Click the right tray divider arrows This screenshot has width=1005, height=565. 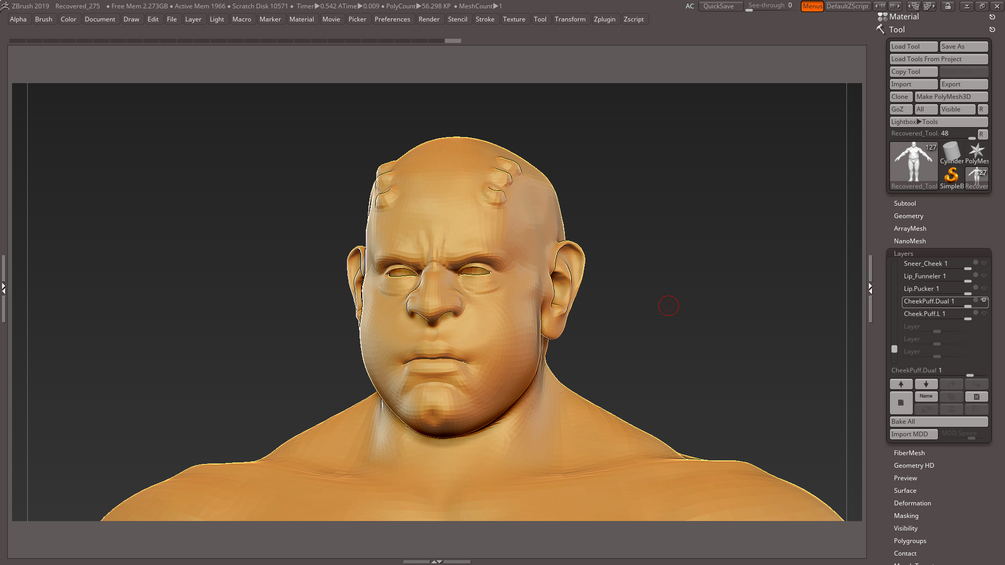(870, 288)
